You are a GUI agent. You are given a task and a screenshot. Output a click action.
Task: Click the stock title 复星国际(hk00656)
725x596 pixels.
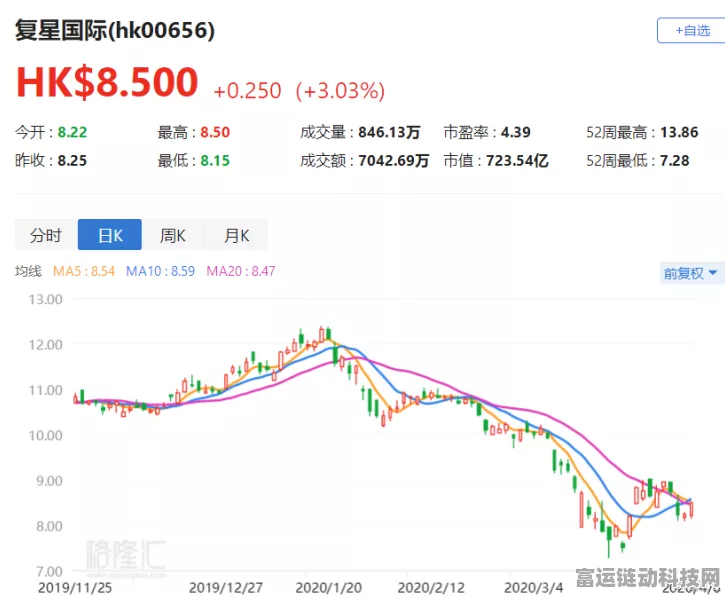115,31
